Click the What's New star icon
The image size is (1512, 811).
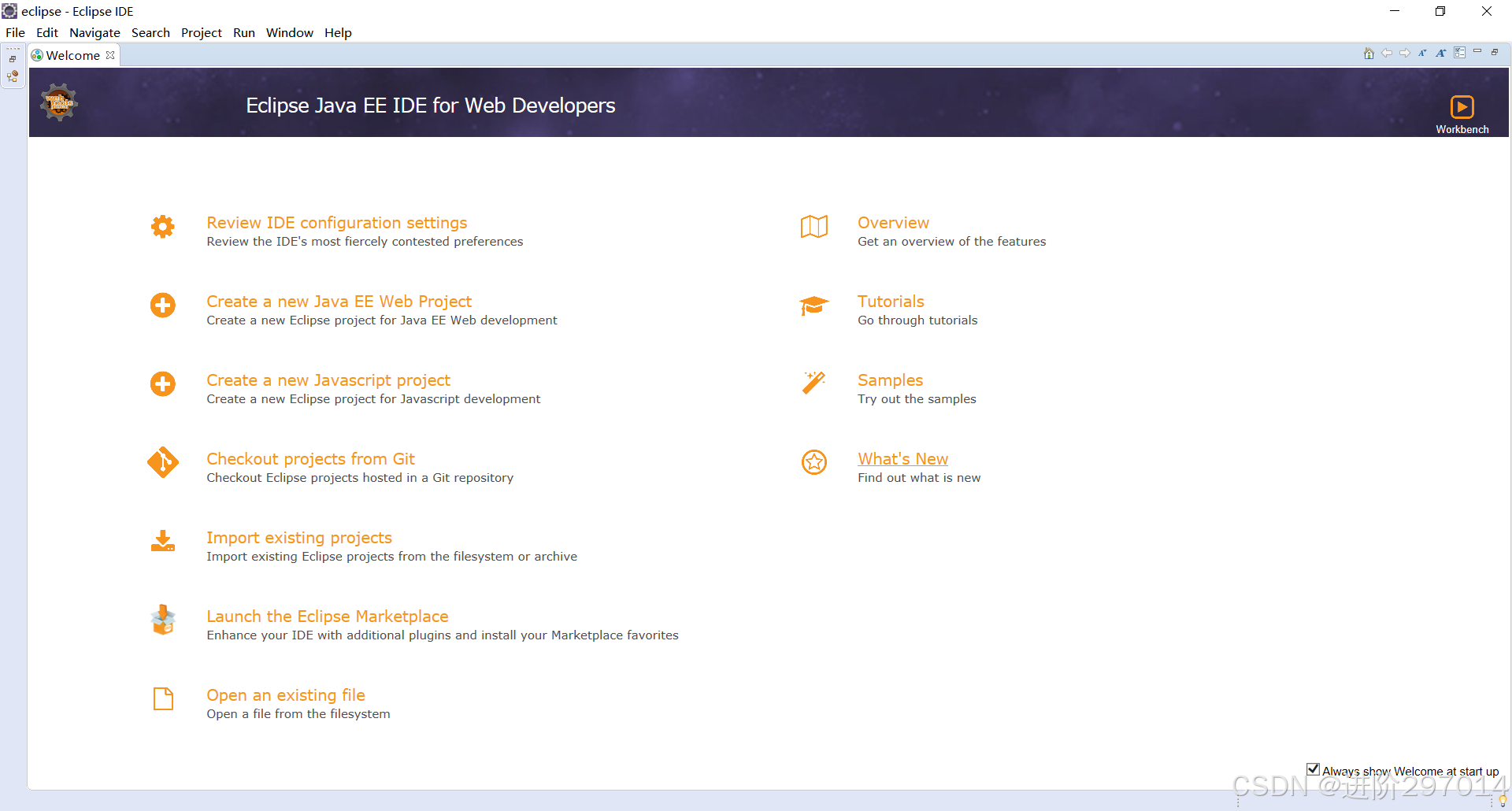[x=814, y=462]
